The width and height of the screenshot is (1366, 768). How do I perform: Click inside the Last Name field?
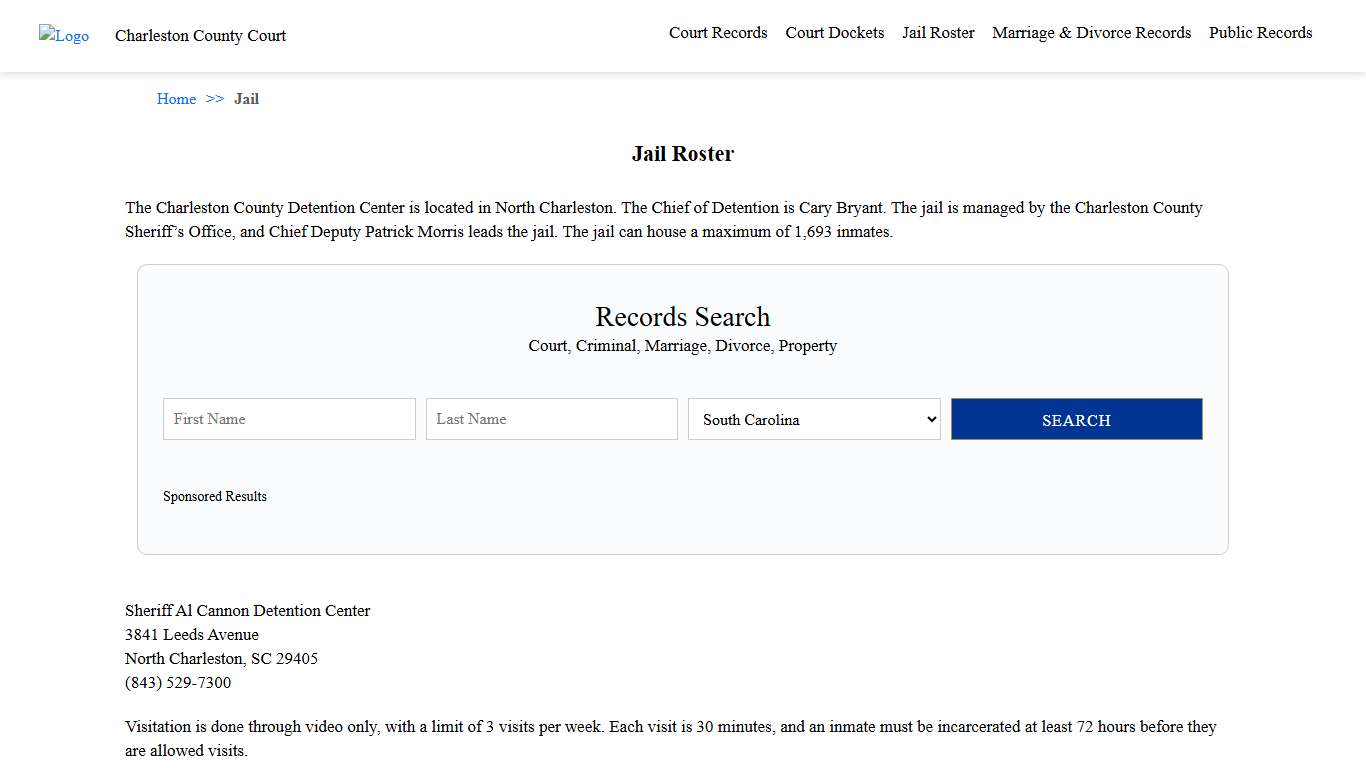[551, 419]
